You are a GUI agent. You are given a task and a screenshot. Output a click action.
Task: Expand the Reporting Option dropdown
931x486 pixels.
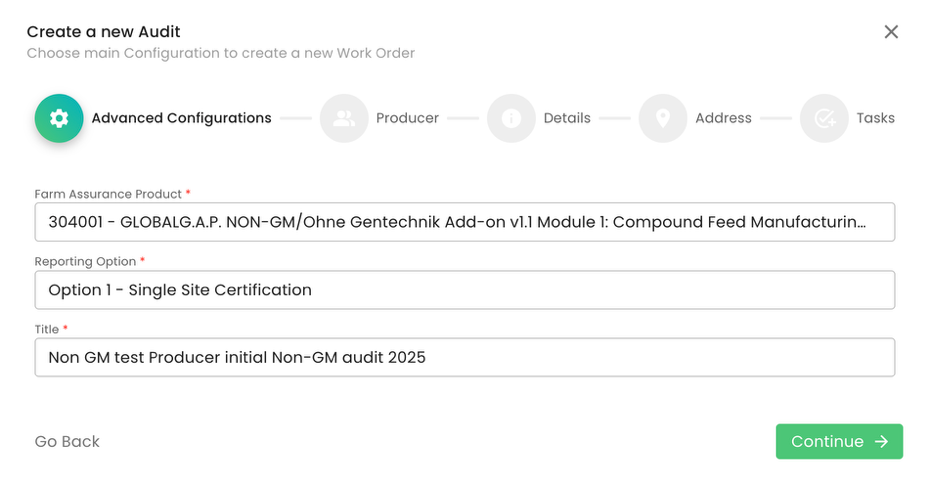tap(464, 290)
